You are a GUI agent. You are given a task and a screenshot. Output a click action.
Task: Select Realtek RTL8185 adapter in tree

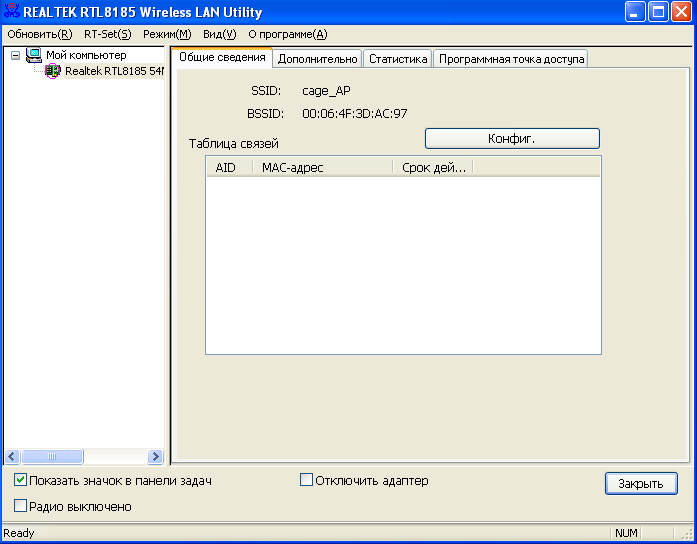pyautogui.click(x=115, y=71)
